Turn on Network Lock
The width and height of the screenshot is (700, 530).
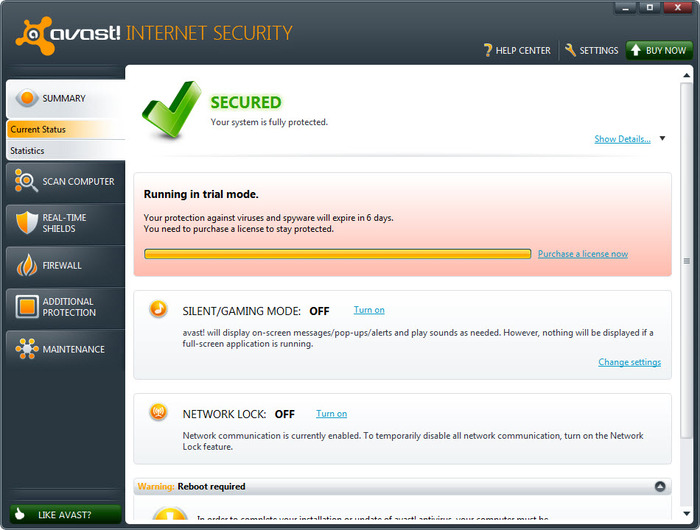[x=331, y=413]
